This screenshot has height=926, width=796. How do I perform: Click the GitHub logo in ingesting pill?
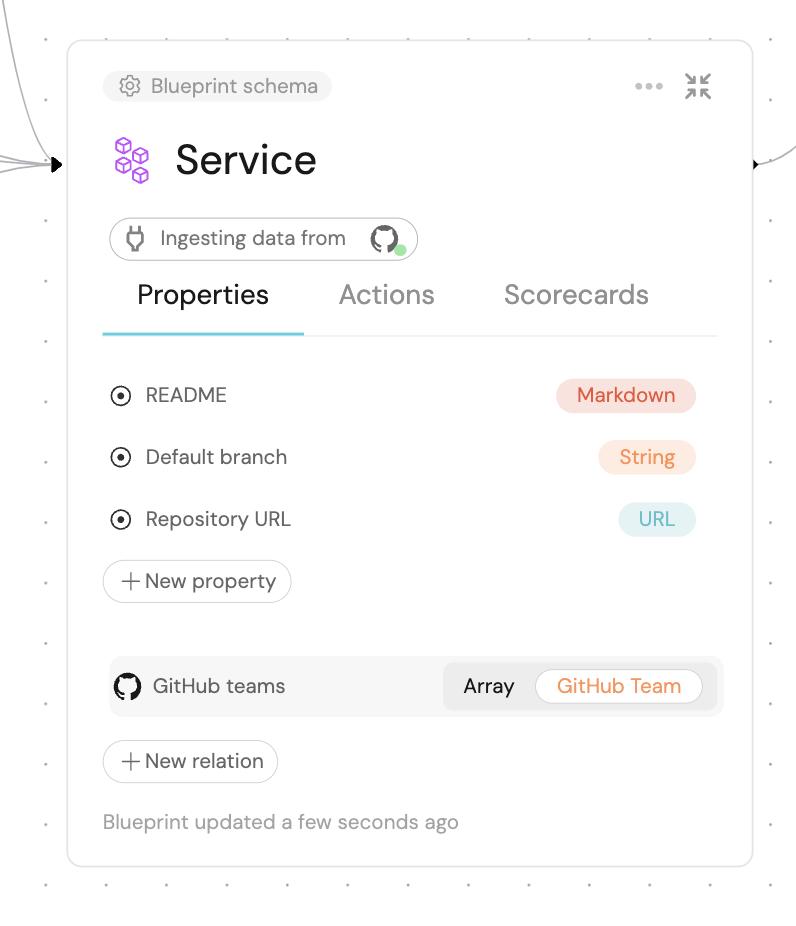coord(384,239)
